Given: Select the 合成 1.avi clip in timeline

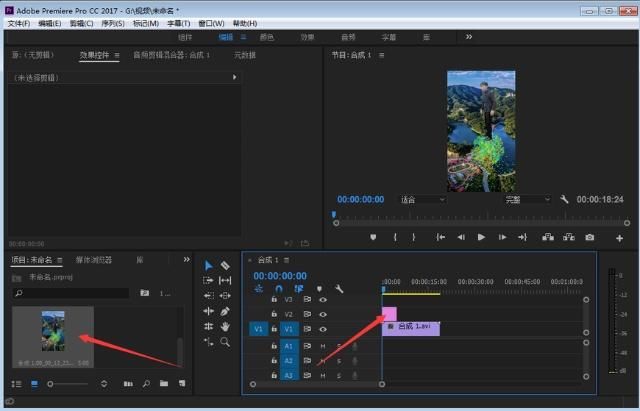Looking at the screenshot, I should (410, 327).
